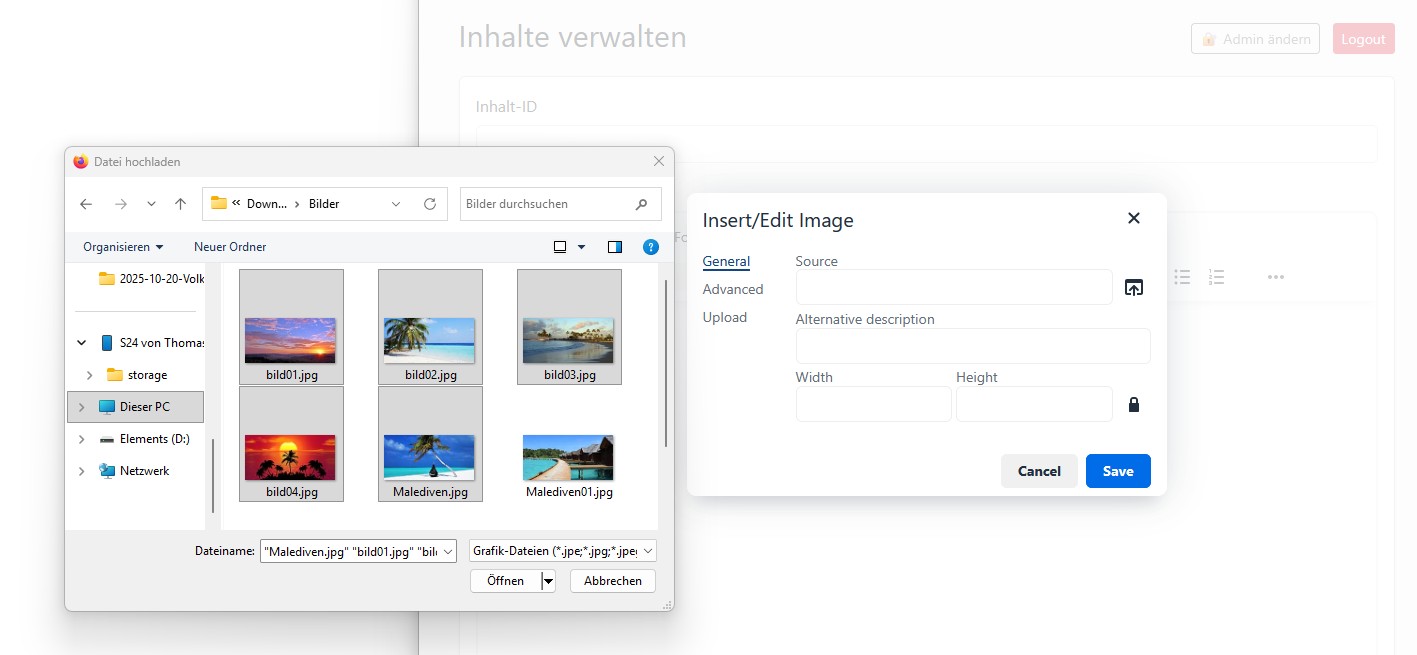This screenshot has width=1417, height=655.
Task: Switch to the Advanced tab
Action: click(732, 289)
